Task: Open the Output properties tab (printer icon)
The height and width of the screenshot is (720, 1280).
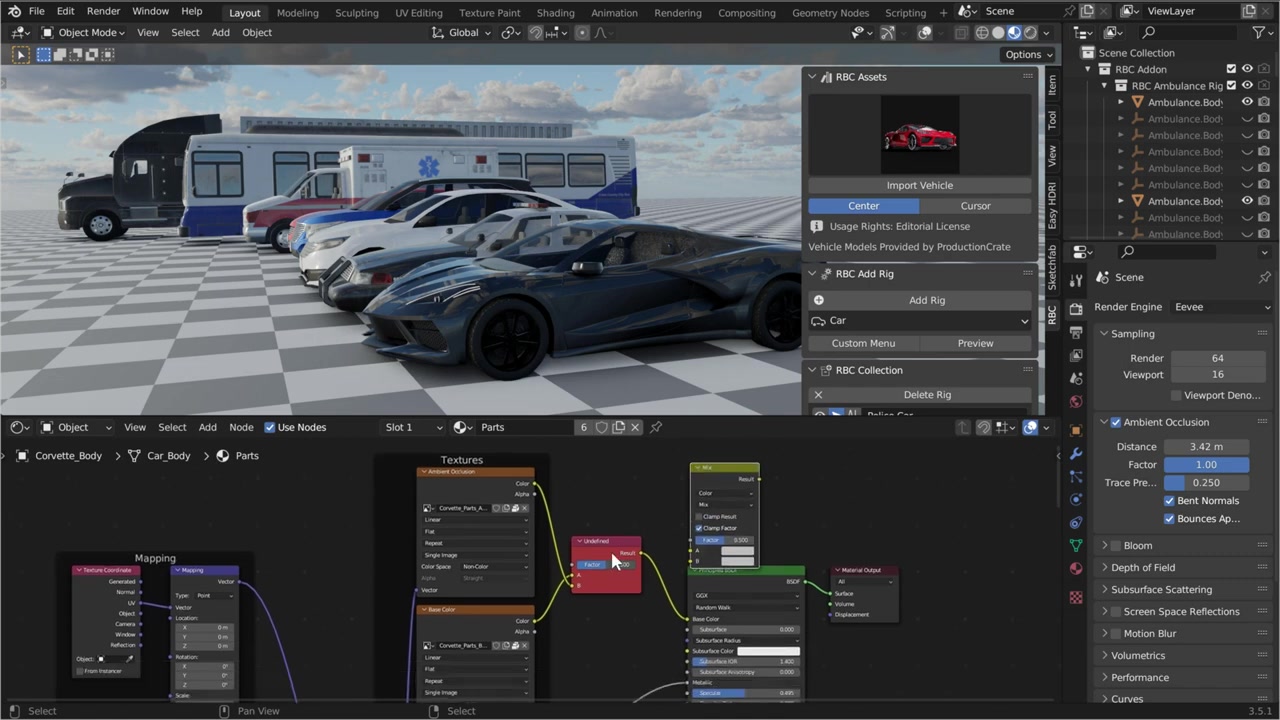Action: pos(1076,332)
